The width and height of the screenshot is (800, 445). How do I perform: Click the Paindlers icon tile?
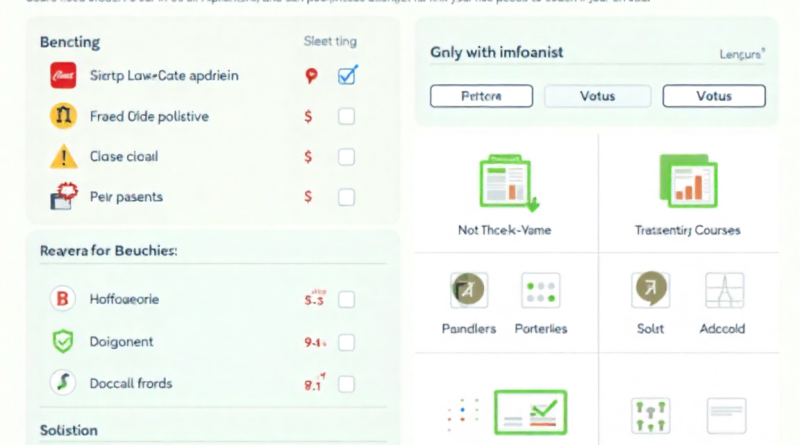click(x=468, y=290)
